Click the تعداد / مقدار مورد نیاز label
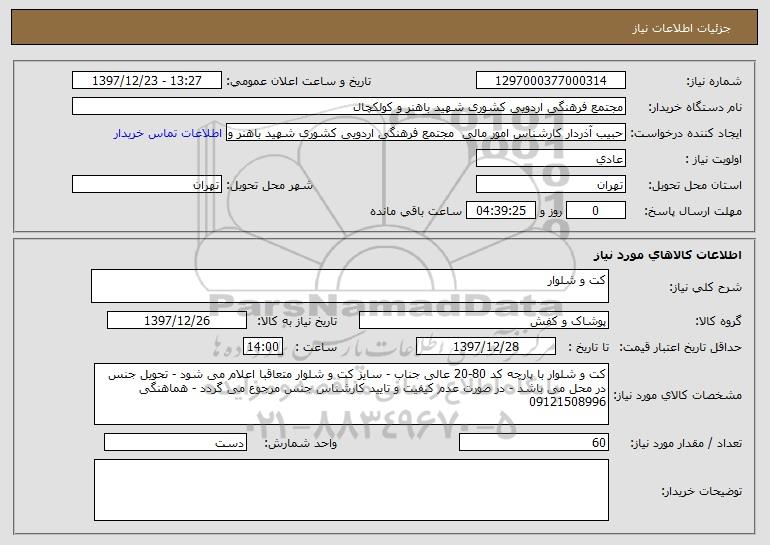 coord(686,443)
